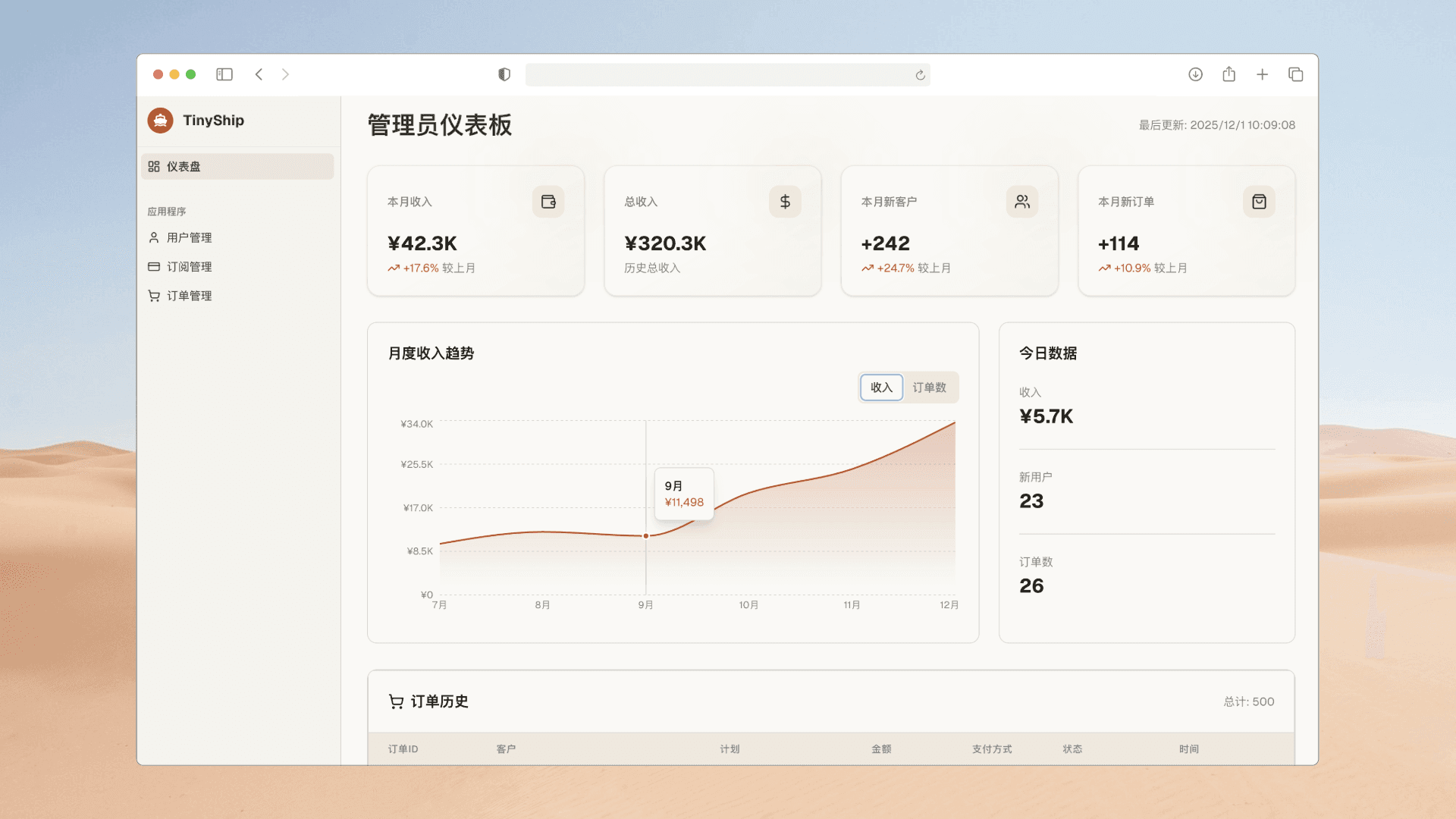Click the TinyShip ship logo
Viewport: 1456px width, 819px height.
(x=161, y=121)
